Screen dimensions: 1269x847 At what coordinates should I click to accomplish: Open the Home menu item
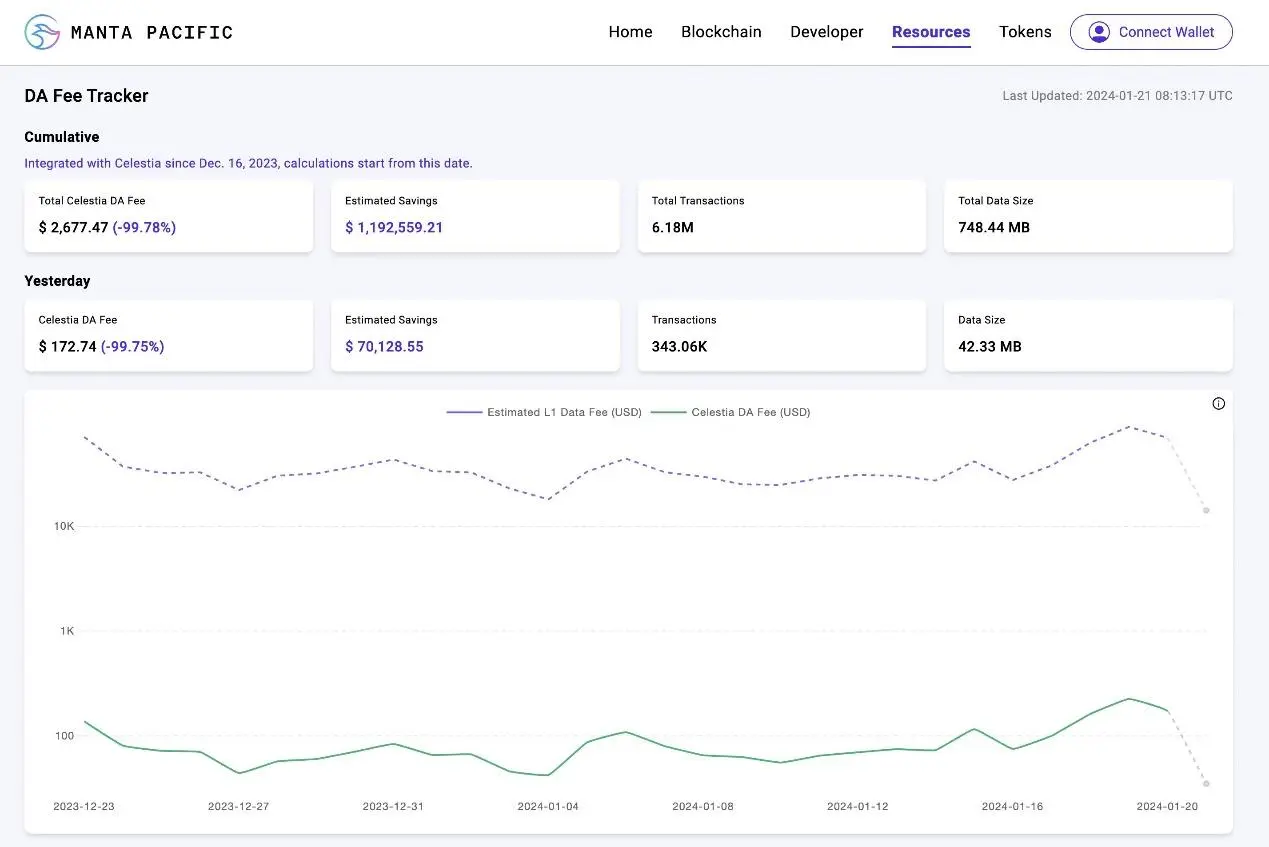[x=630, y=32]
